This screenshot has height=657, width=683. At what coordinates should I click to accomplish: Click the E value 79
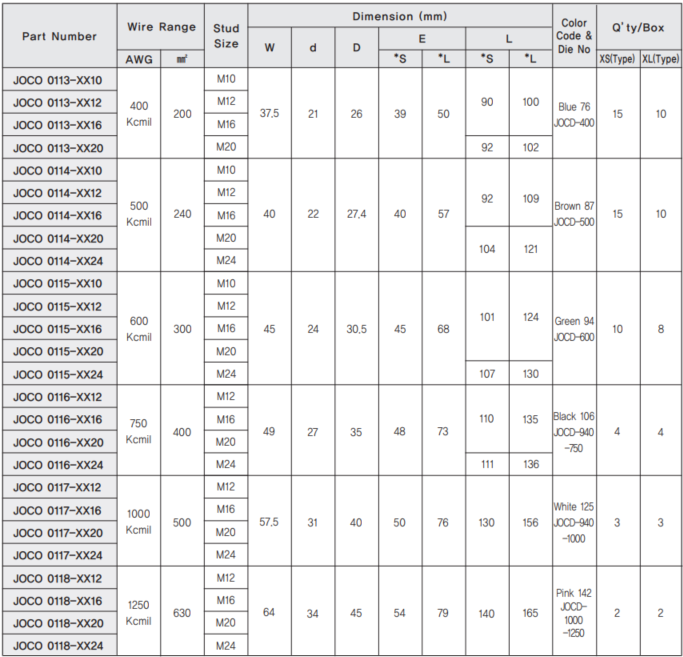(x=443, y=613)
